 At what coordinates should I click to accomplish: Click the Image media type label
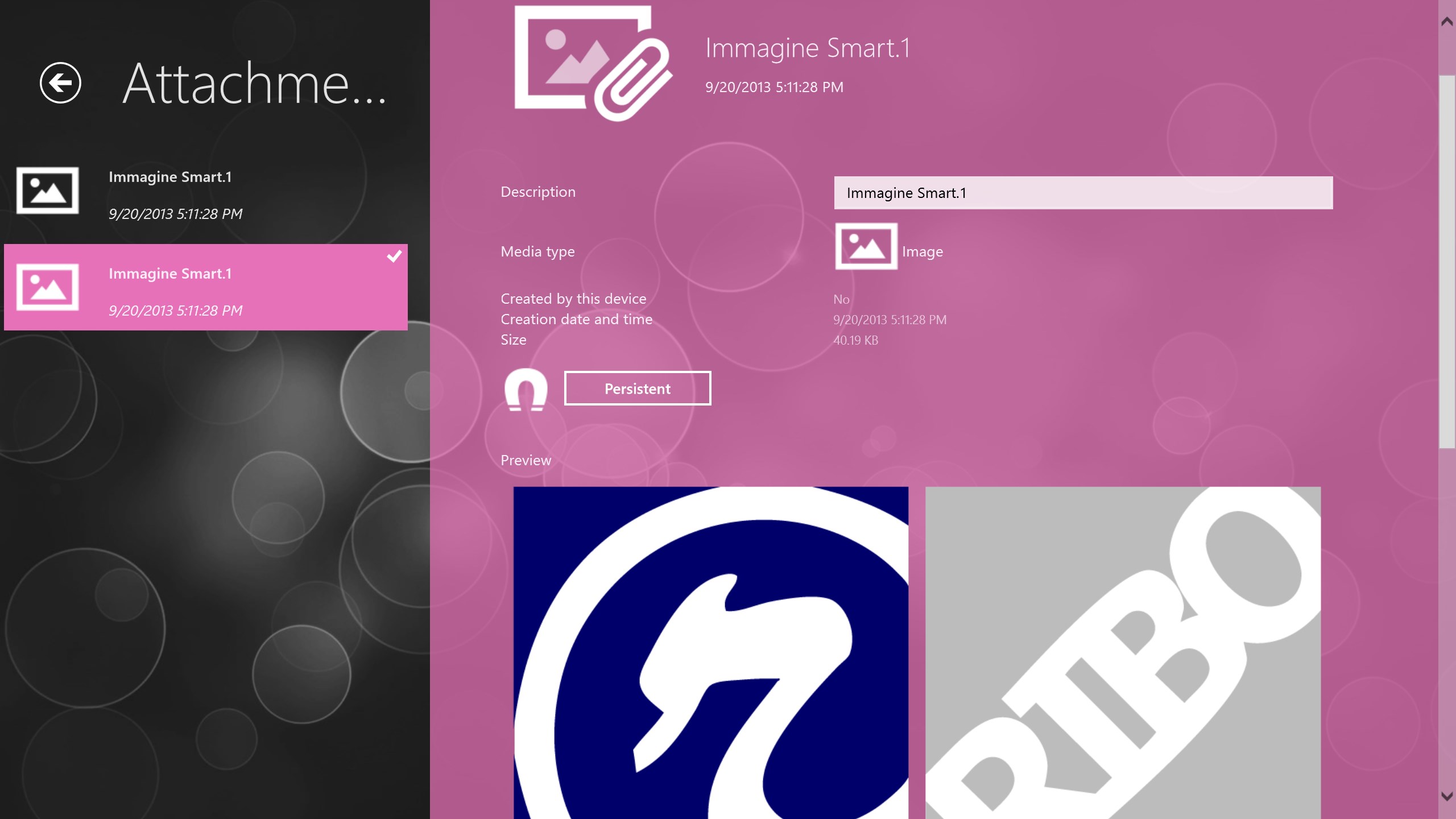[922, 251]
